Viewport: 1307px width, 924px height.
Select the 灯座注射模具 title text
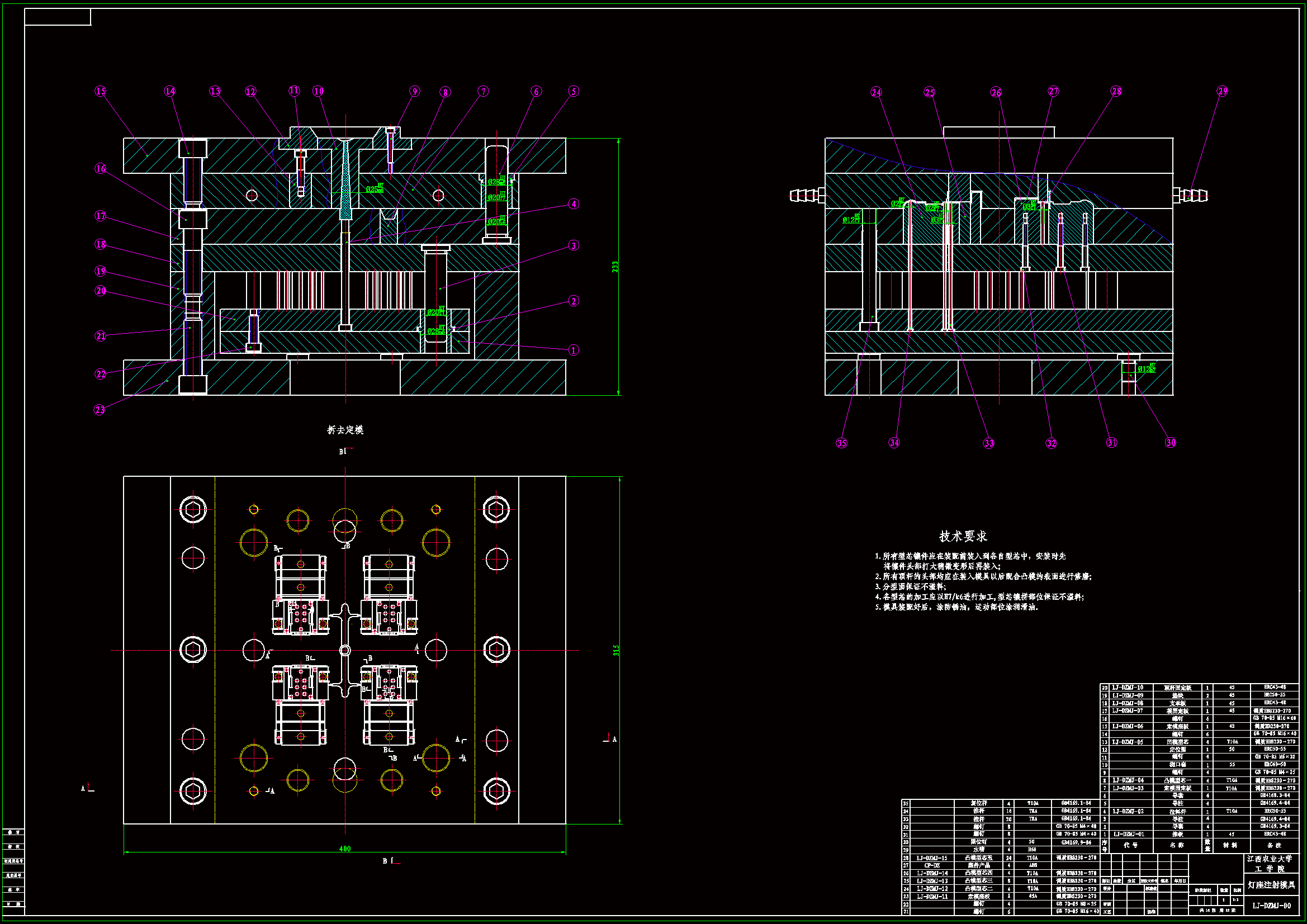click(x=1271, y=885)
